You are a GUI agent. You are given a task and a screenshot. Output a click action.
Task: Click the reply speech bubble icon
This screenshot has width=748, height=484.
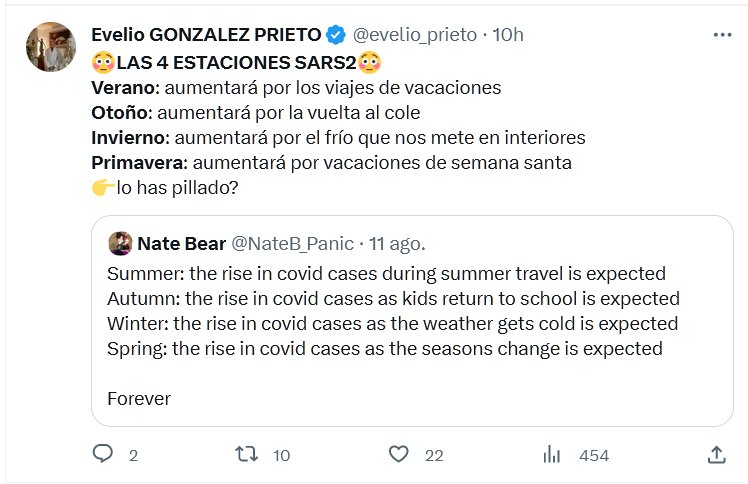[x=104, y=455]
